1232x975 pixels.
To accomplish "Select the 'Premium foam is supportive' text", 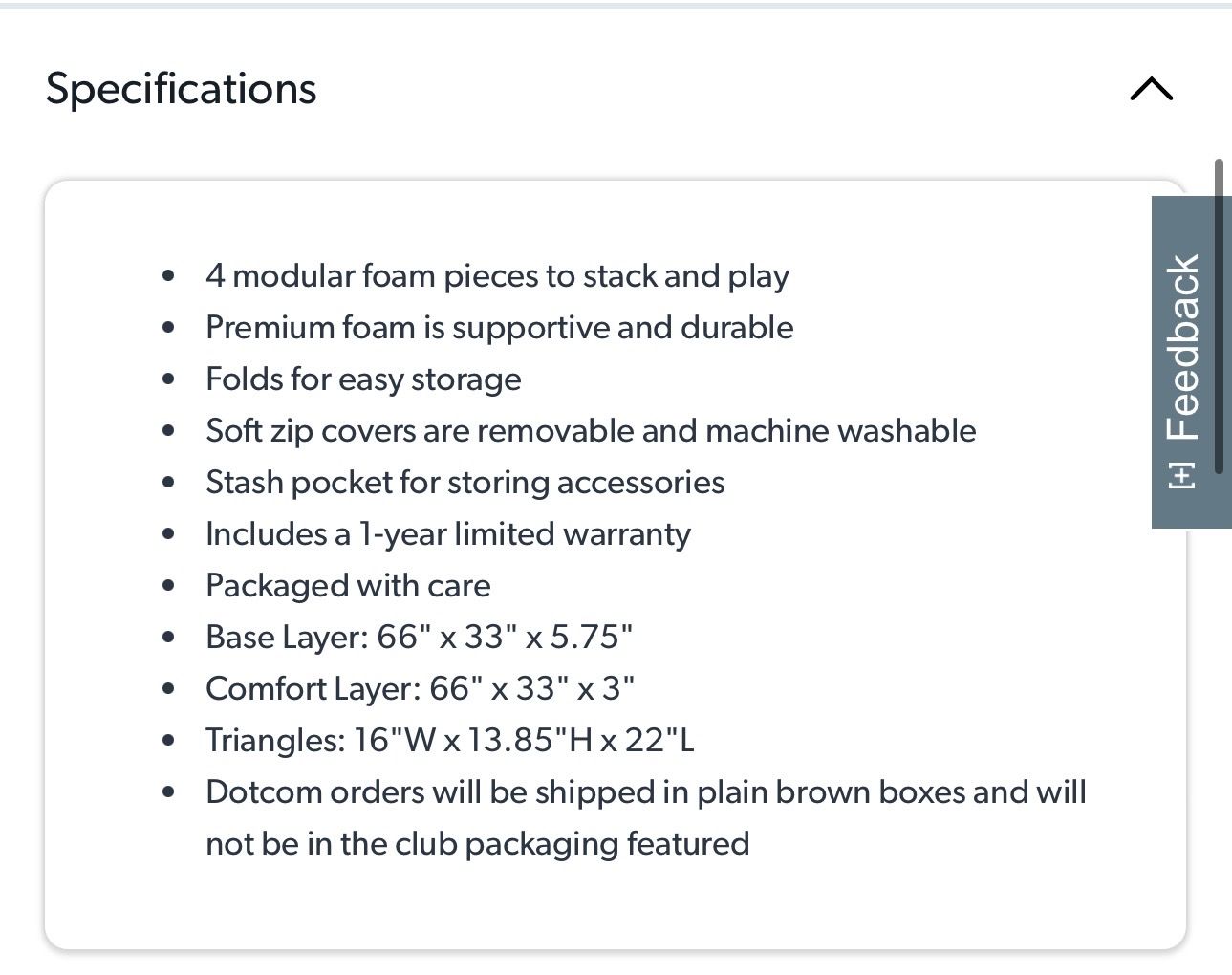I will pos(499,328).
